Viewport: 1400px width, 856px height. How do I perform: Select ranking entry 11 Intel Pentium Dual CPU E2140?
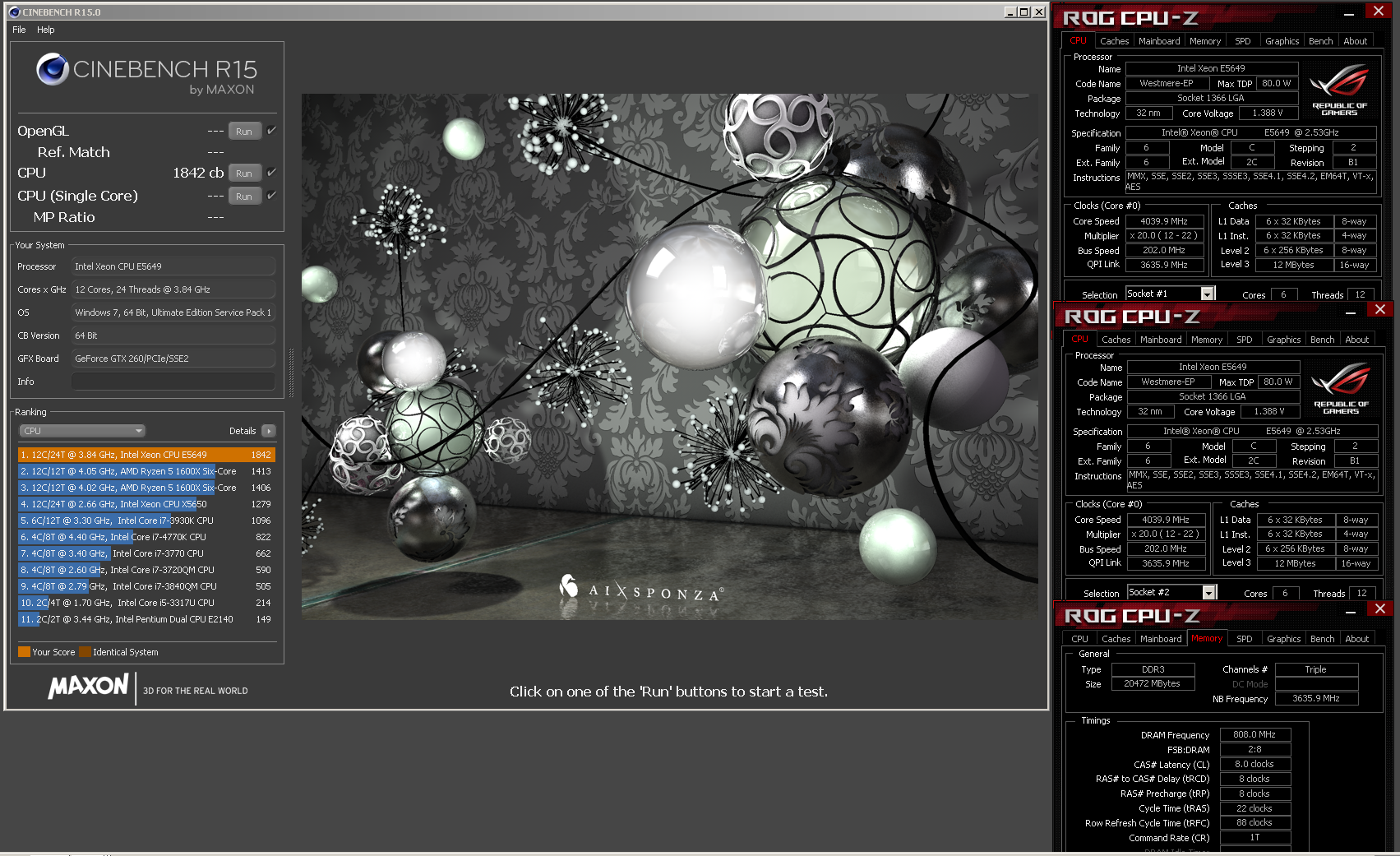[x=146, y=619]
